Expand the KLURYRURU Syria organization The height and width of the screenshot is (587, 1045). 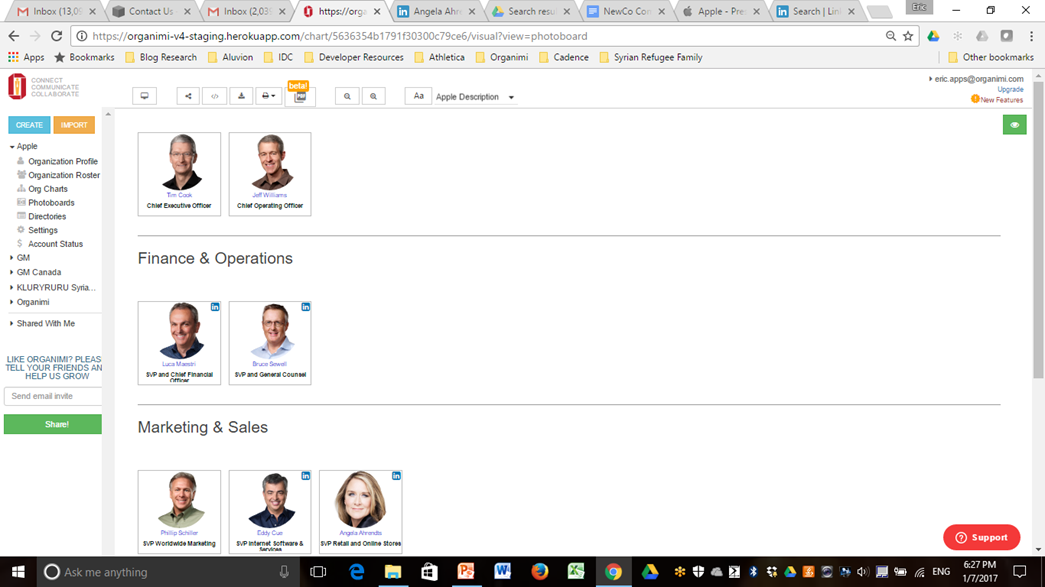coord(12,288)
